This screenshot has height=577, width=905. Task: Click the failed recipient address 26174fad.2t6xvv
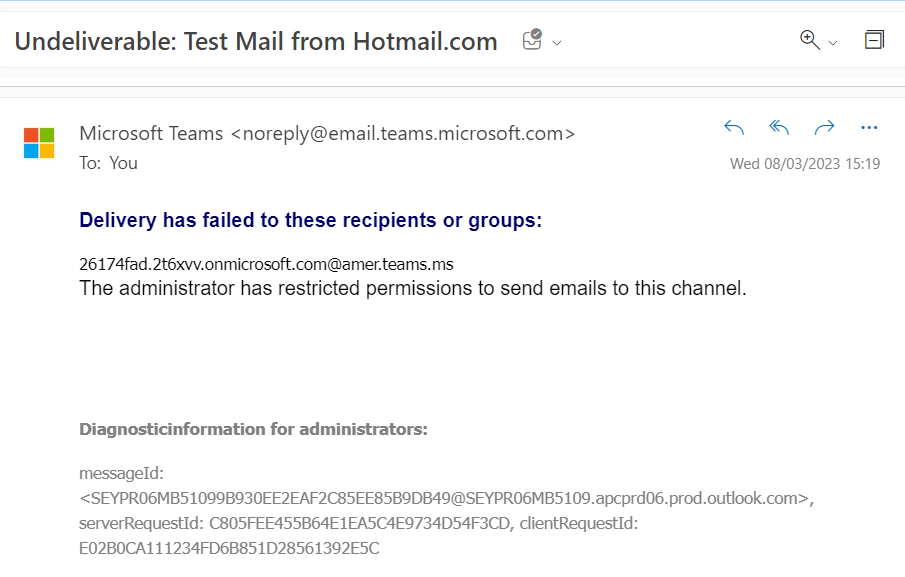[x=266, y=264]
